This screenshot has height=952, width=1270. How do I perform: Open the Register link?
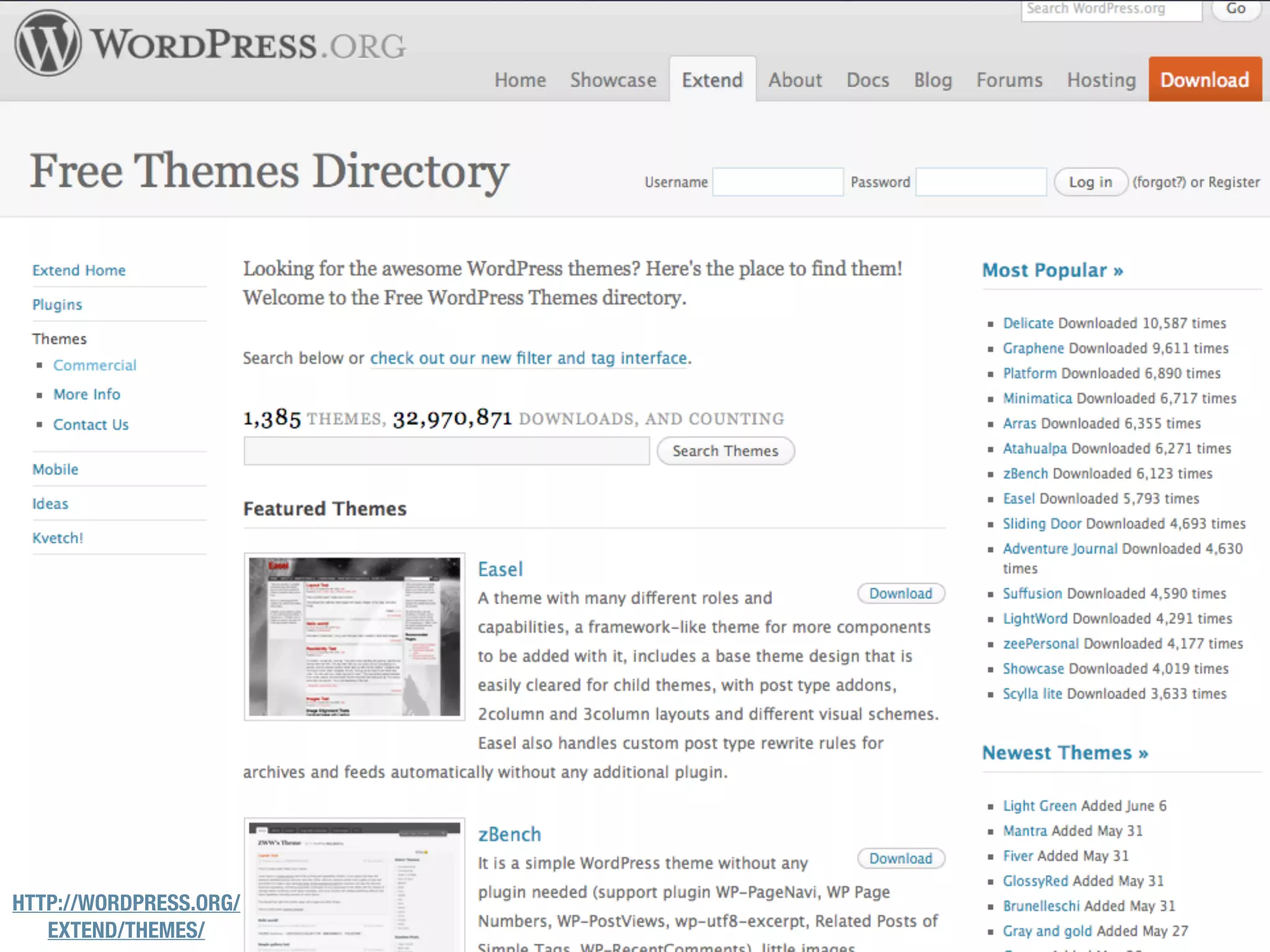pyautogui.click(x=1234, y=182)
